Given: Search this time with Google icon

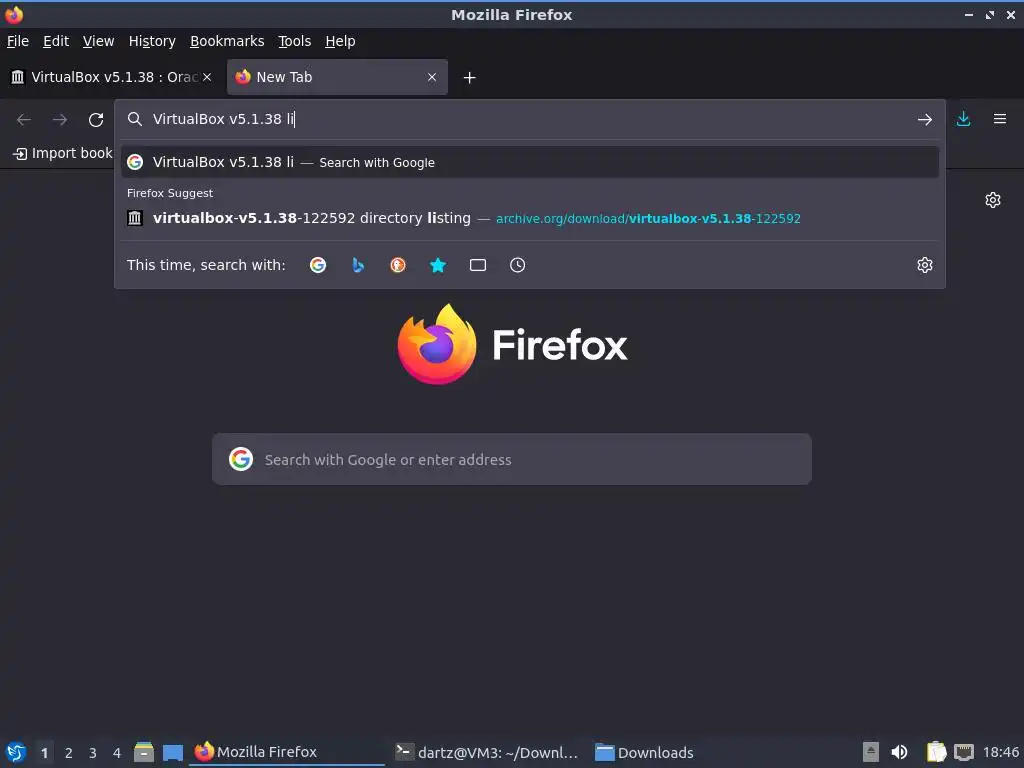Looking at the screenshot, I should [318, 265].
